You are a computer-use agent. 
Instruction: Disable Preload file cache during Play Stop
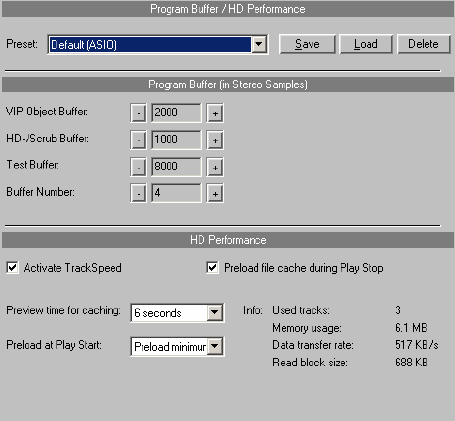point(212,268)
